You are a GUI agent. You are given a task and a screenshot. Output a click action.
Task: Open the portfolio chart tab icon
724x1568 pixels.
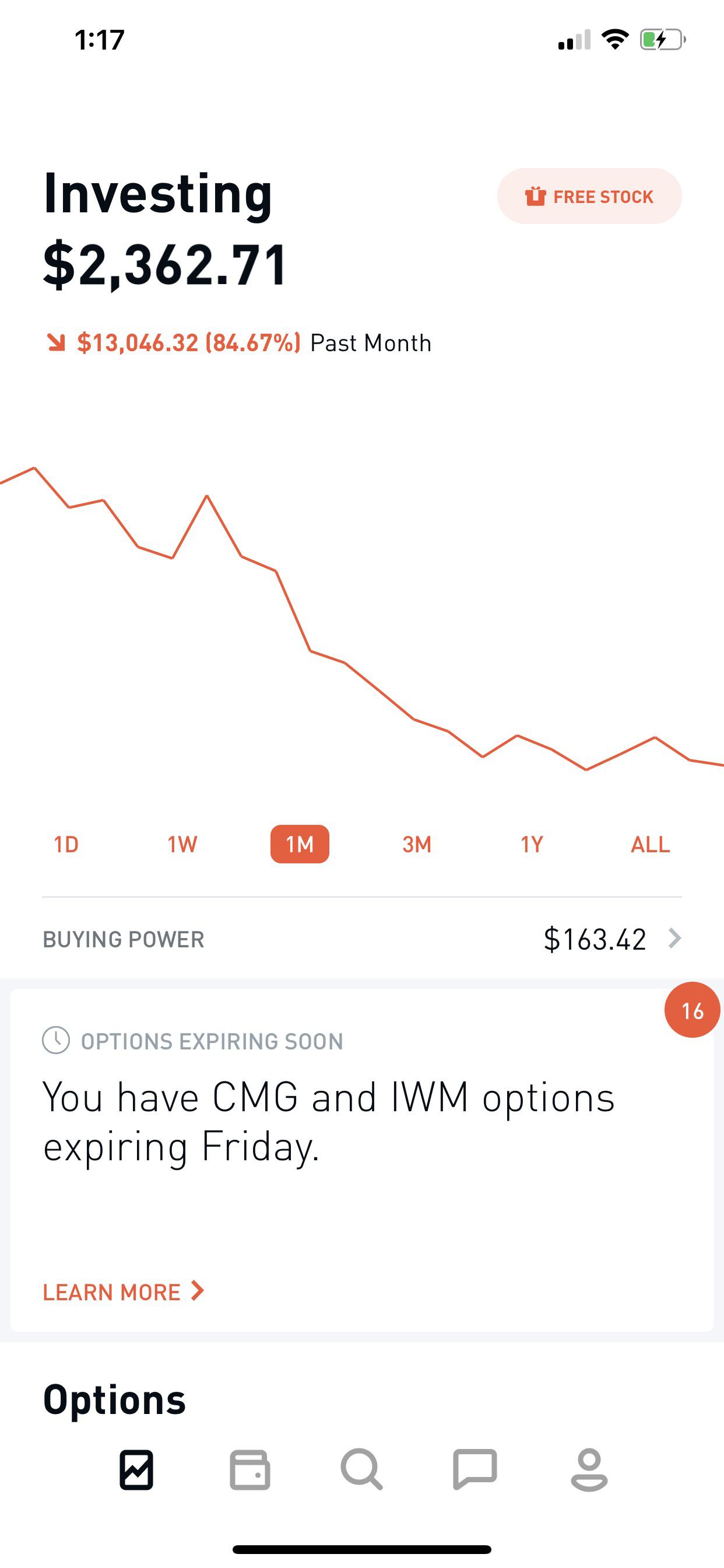click(136, 1470)
